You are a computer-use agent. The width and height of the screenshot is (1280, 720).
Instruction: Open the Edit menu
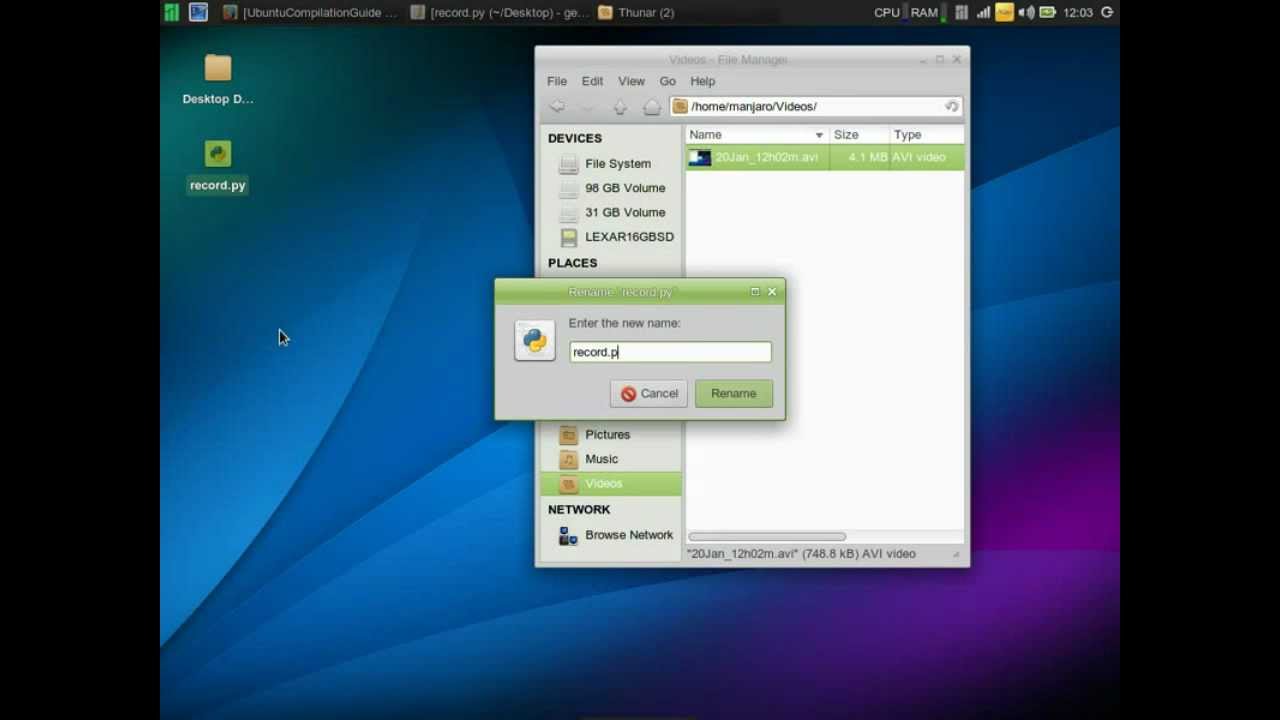593,81
